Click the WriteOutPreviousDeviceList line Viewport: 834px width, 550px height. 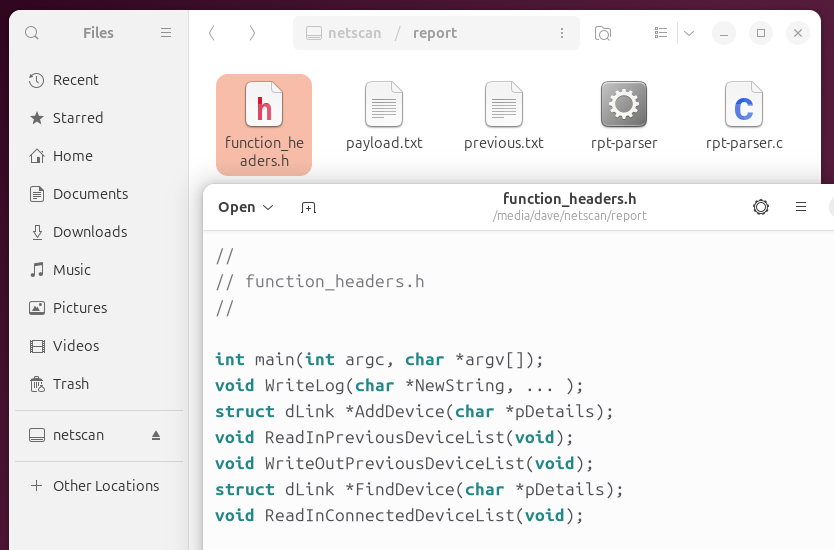[404, 464]
